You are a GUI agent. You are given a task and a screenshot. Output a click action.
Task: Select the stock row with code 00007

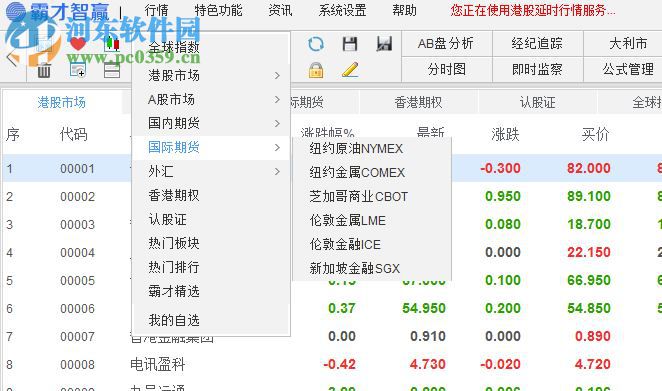point(332,337)
